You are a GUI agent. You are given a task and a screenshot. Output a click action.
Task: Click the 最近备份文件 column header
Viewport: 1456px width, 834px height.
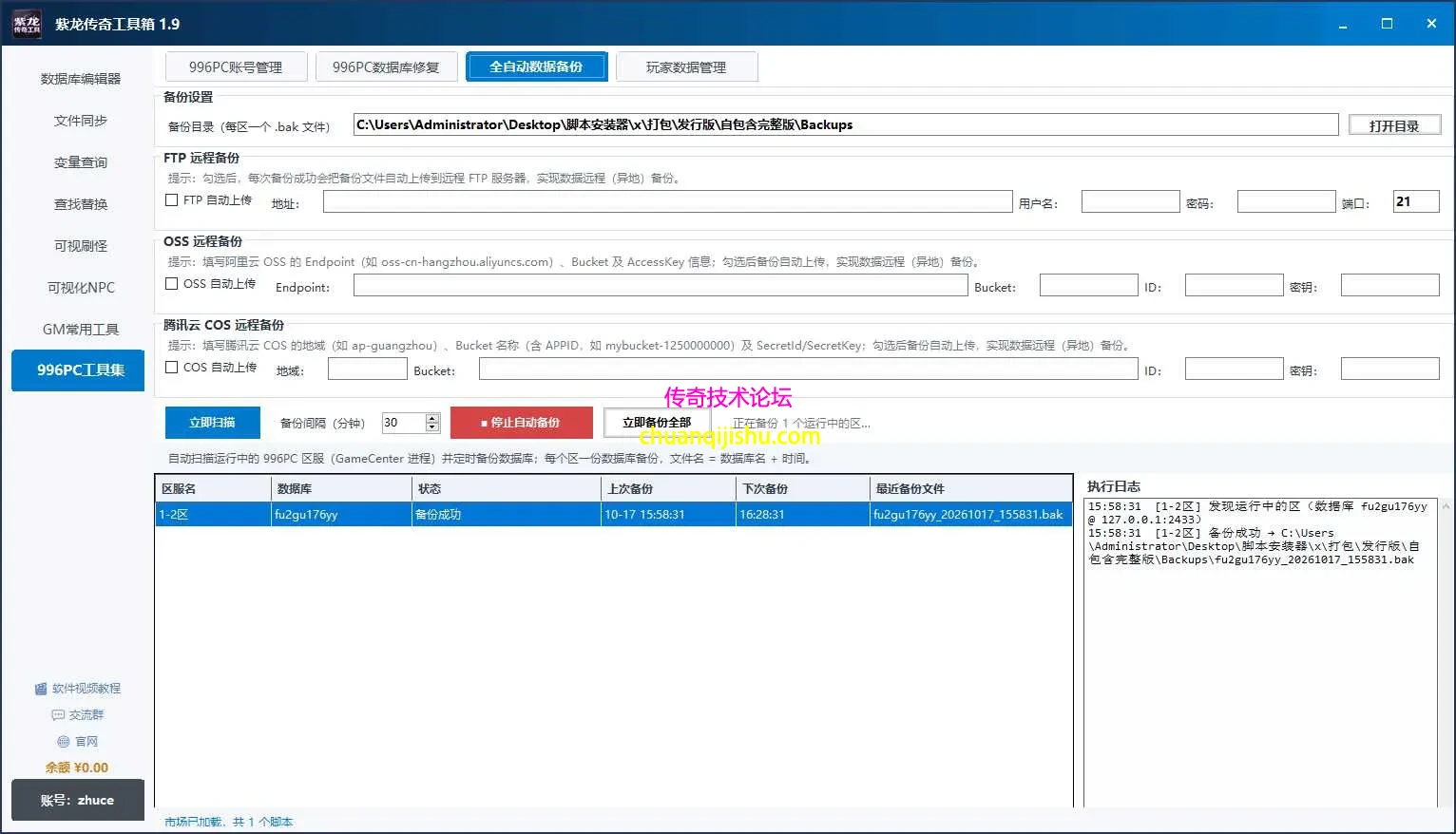[x=971, y=489]
